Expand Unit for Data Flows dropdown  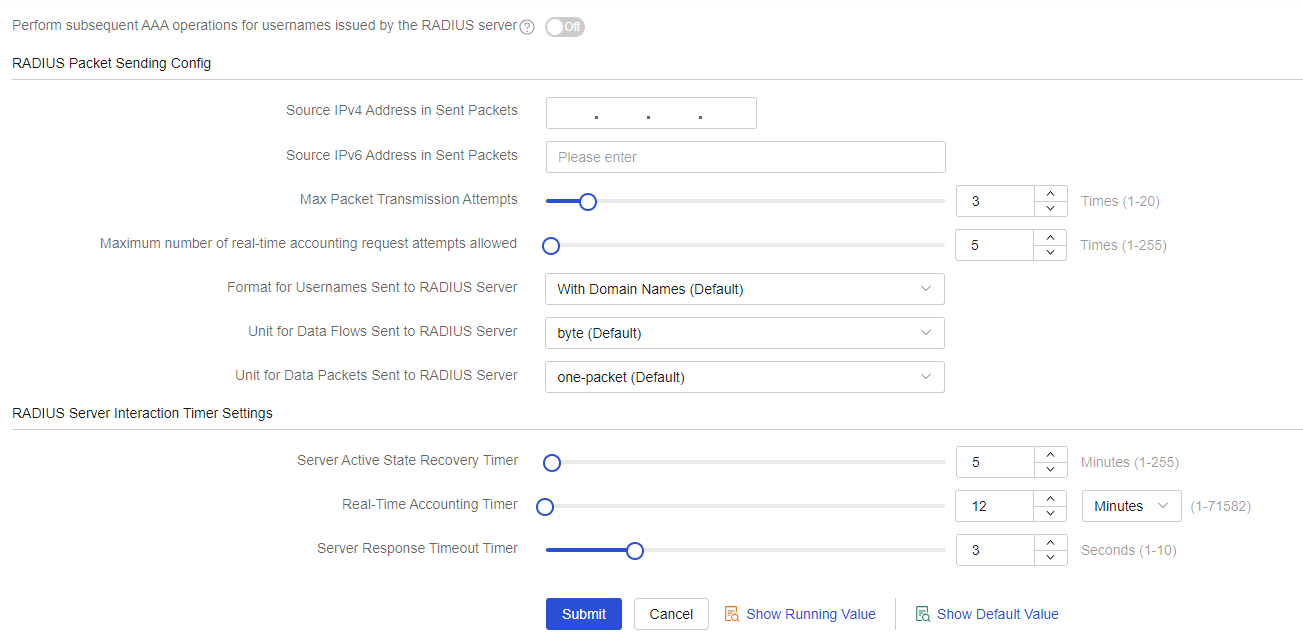(x=744, y=333)
